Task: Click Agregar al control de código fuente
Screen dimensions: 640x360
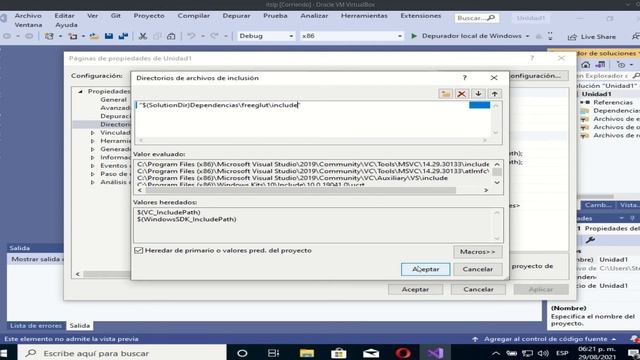Action: [545, 339]
